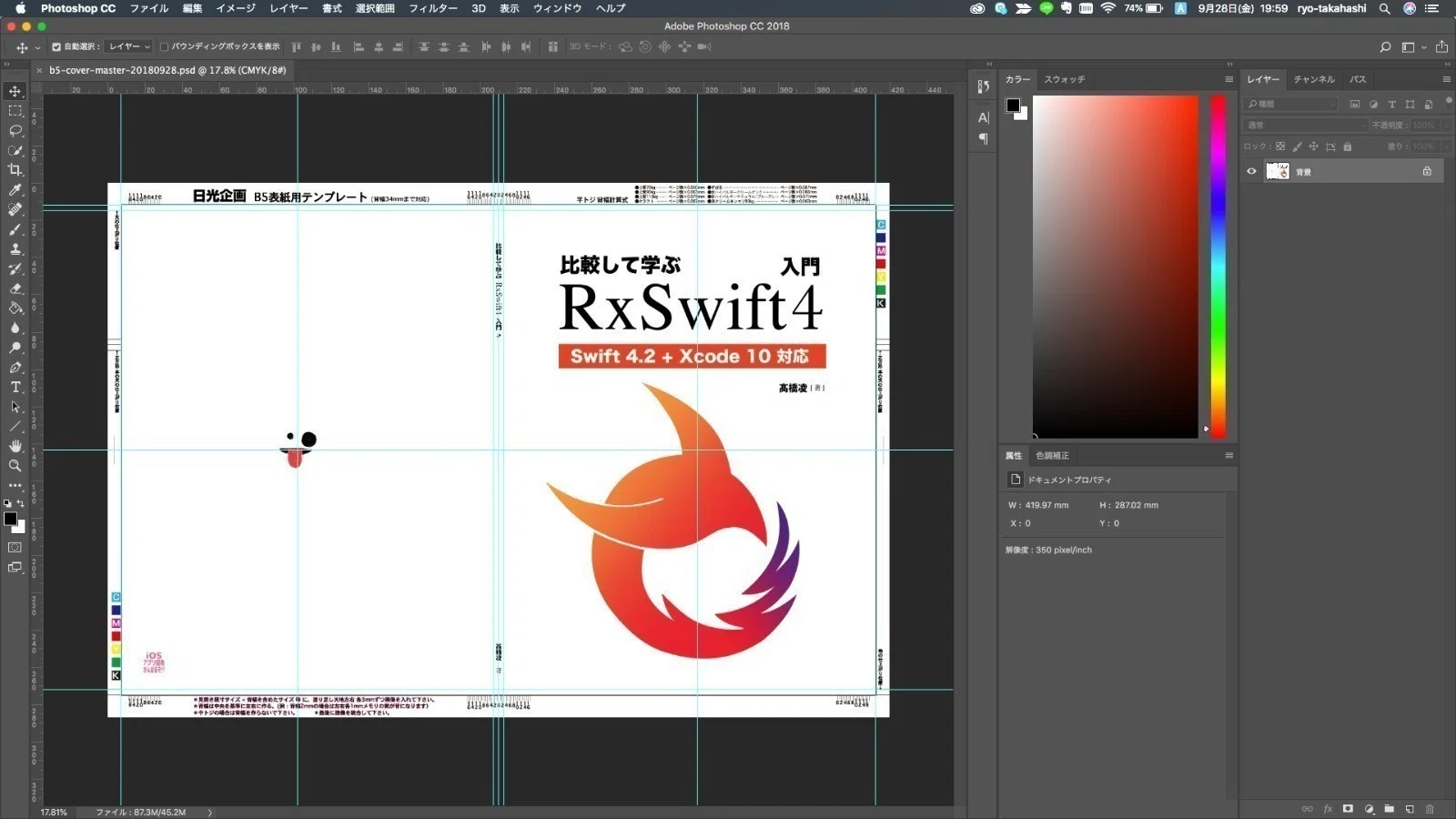This screenshot has height=819, width=1456.
Task: Hide the 背景 layer with eye icon
Action: [1251, 171]
